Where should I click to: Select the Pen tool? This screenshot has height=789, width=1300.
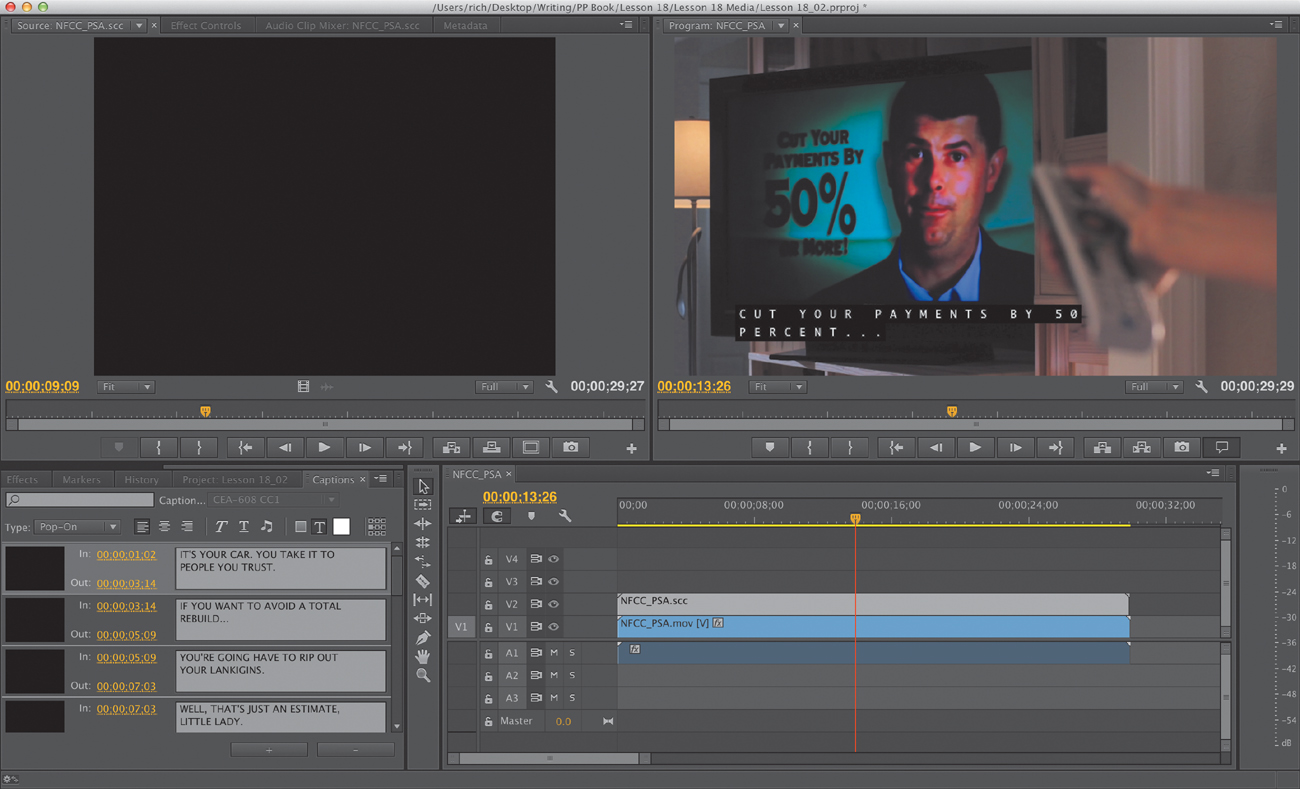[423, 638]
